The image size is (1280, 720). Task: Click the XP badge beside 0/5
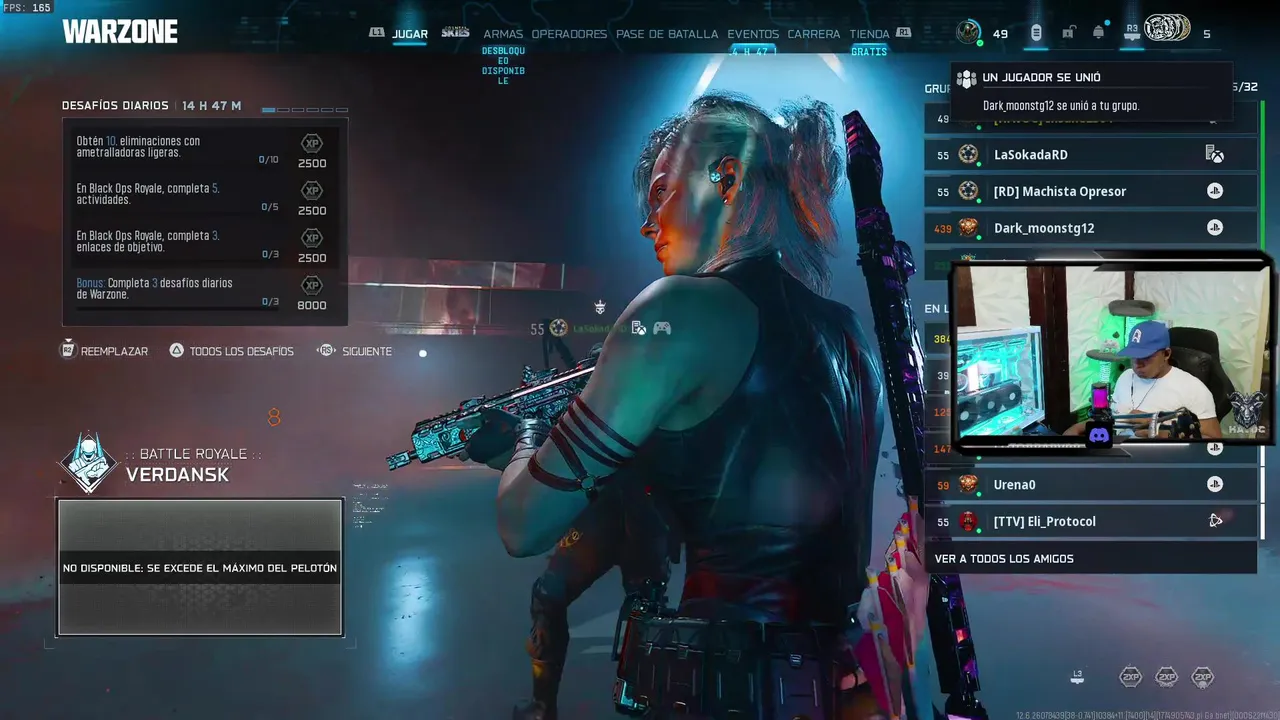click(x=312, y=190)
